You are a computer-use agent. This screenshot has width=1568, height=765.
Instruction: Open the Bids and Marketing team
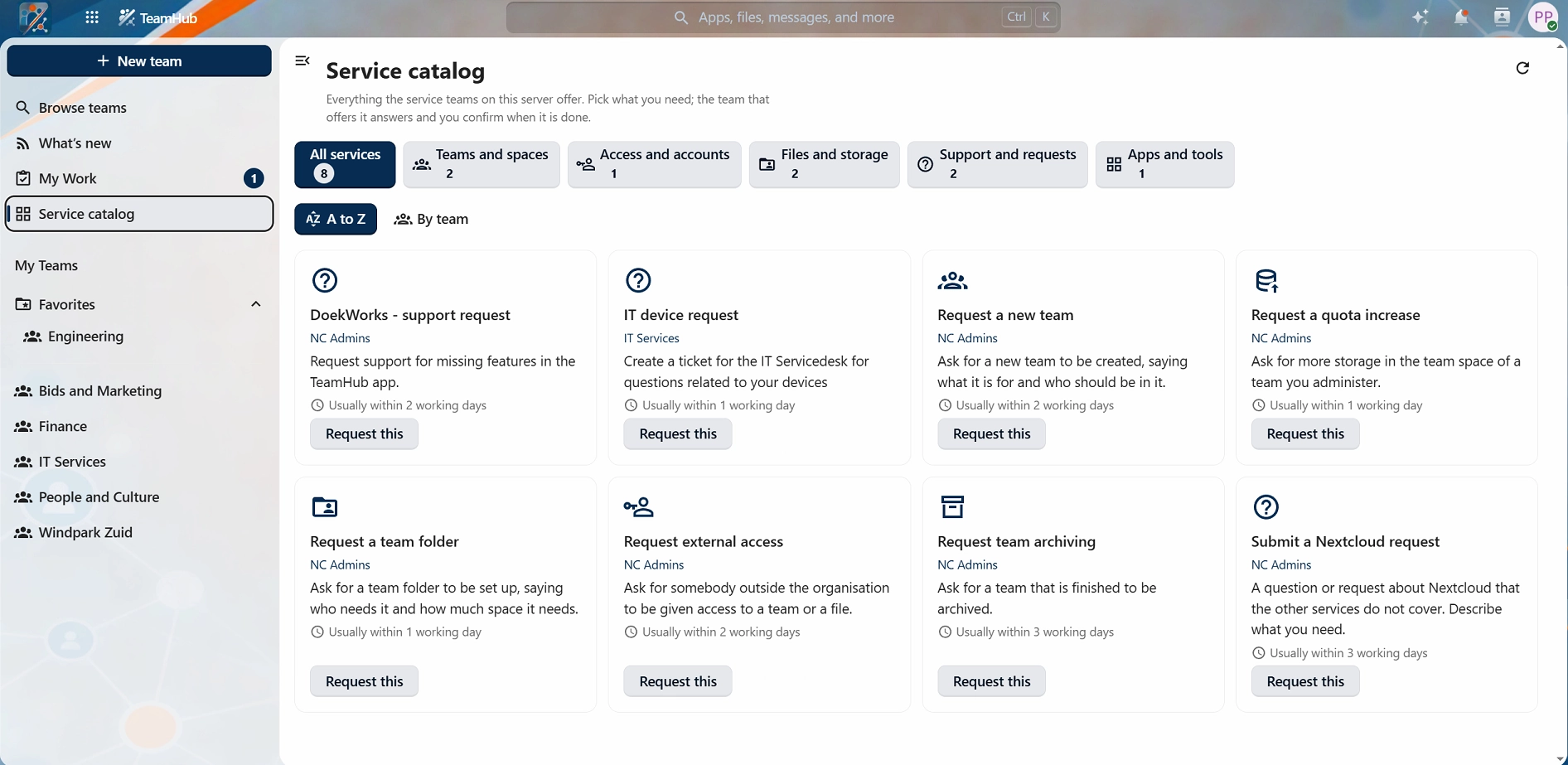pos(139,390)
